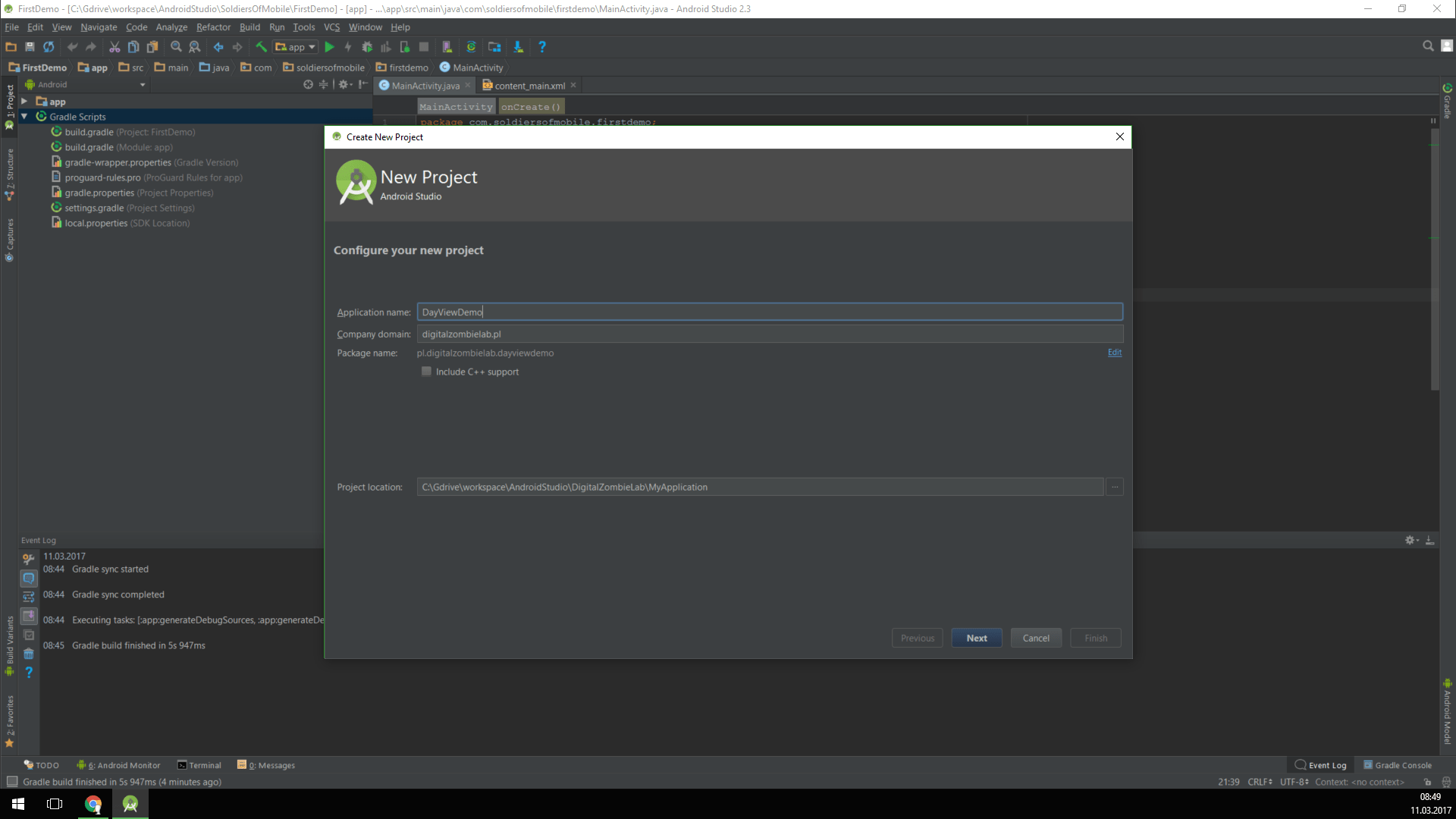Enable Include C++ support checkbox
The width and height of the screenshot is (1456, 819).
(x=426, y=372)
